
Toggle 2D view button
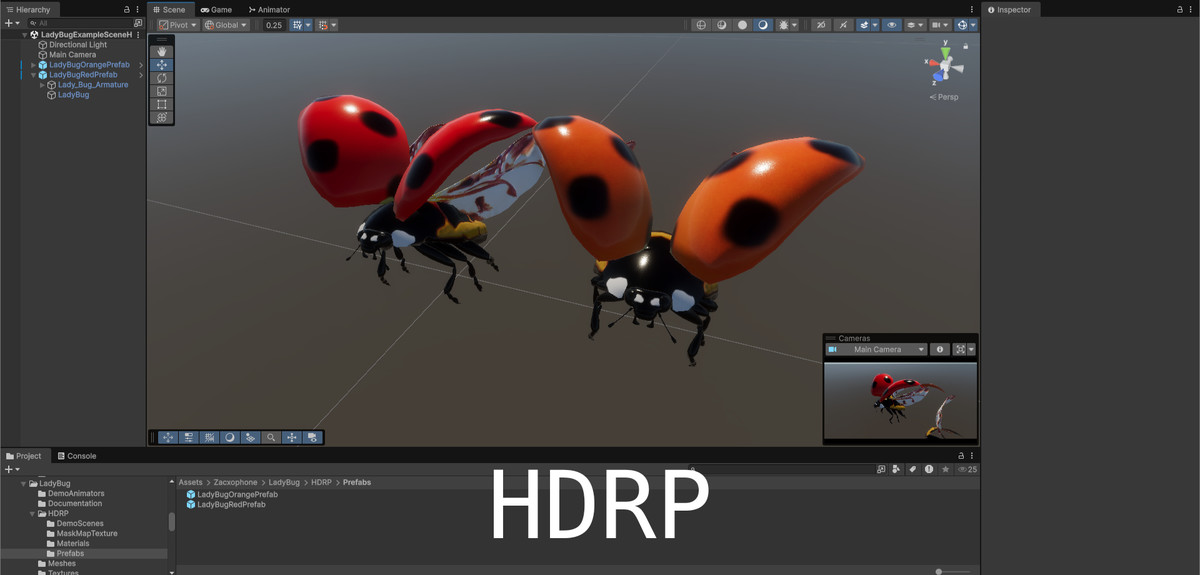click(821, 25)
